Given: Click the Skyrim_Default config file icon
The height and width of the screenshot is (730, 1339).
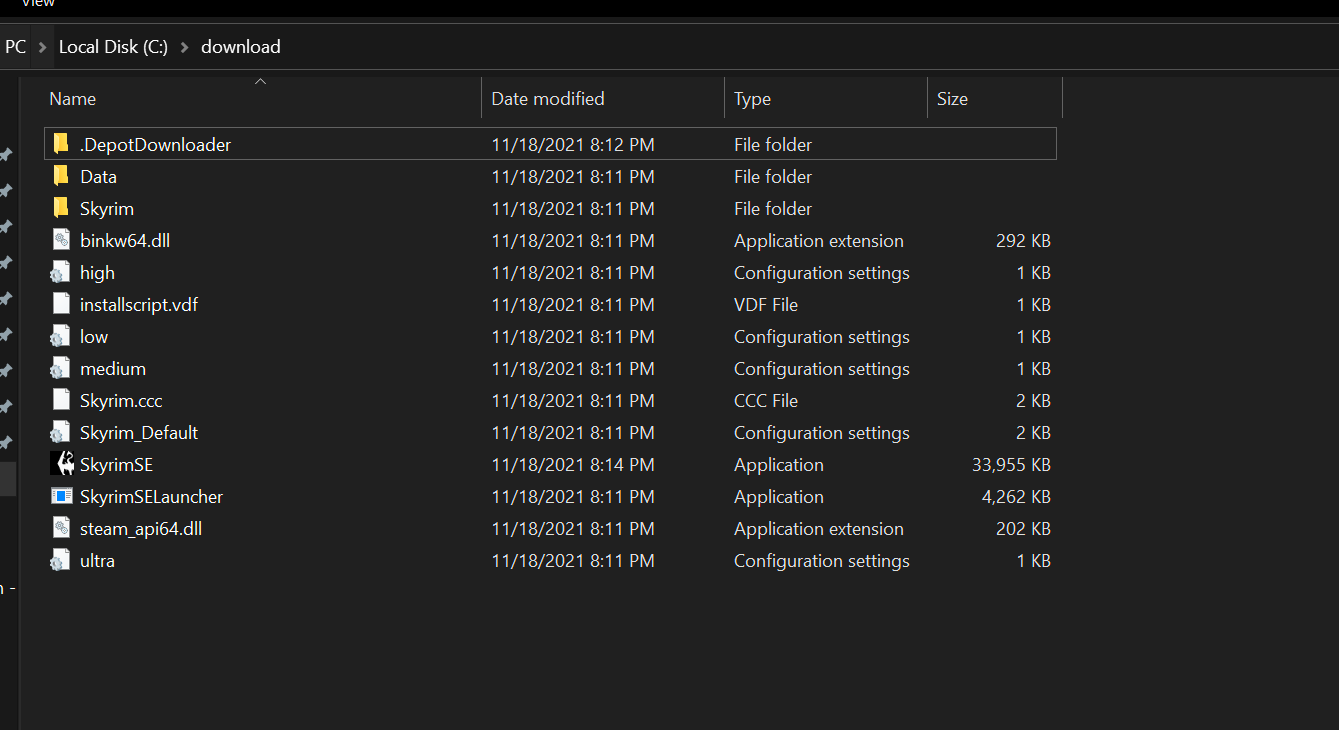Looking at the screenshot, I should click(62, 432).
